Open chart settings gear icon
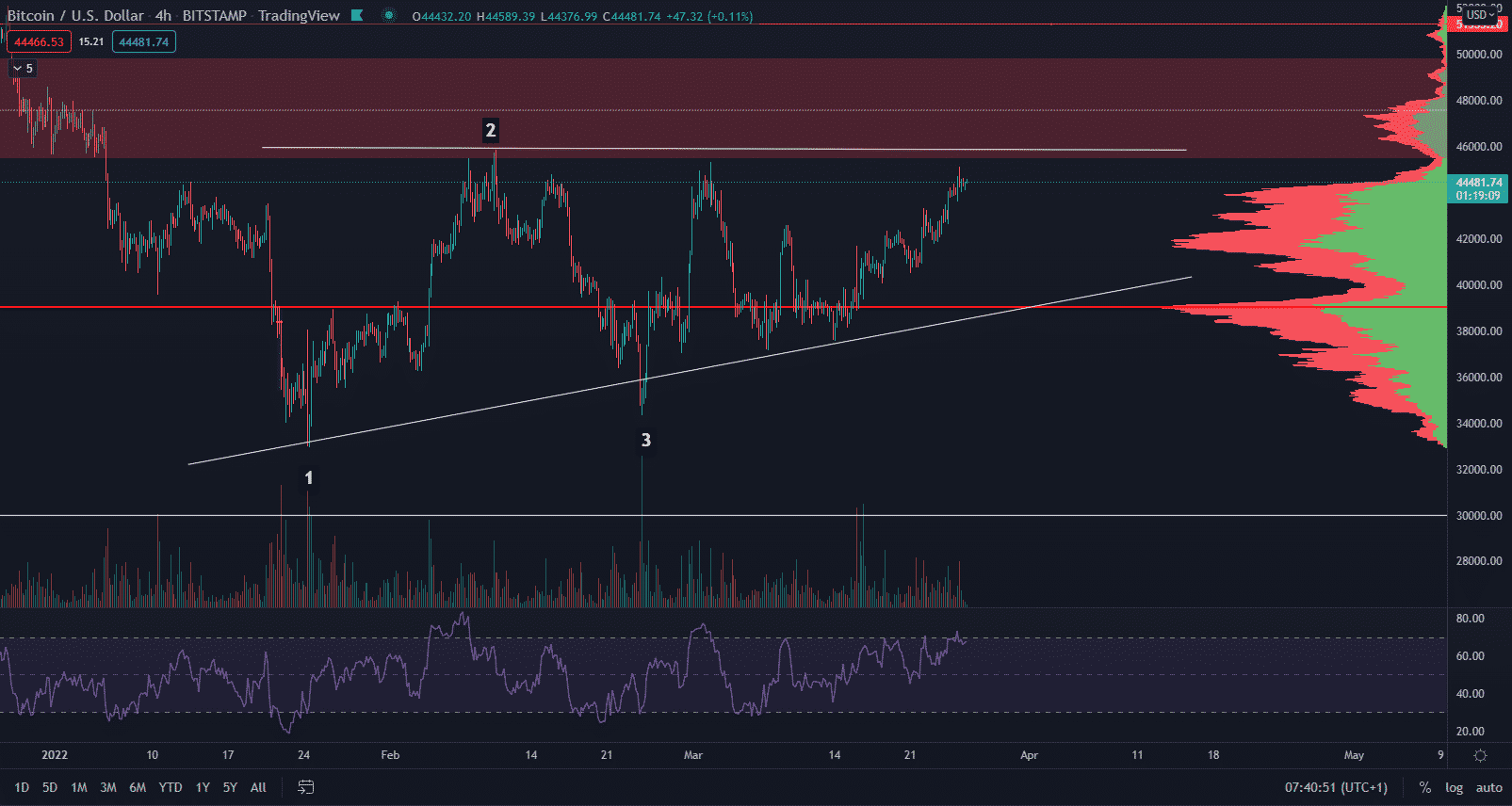 click(1480, 755)
